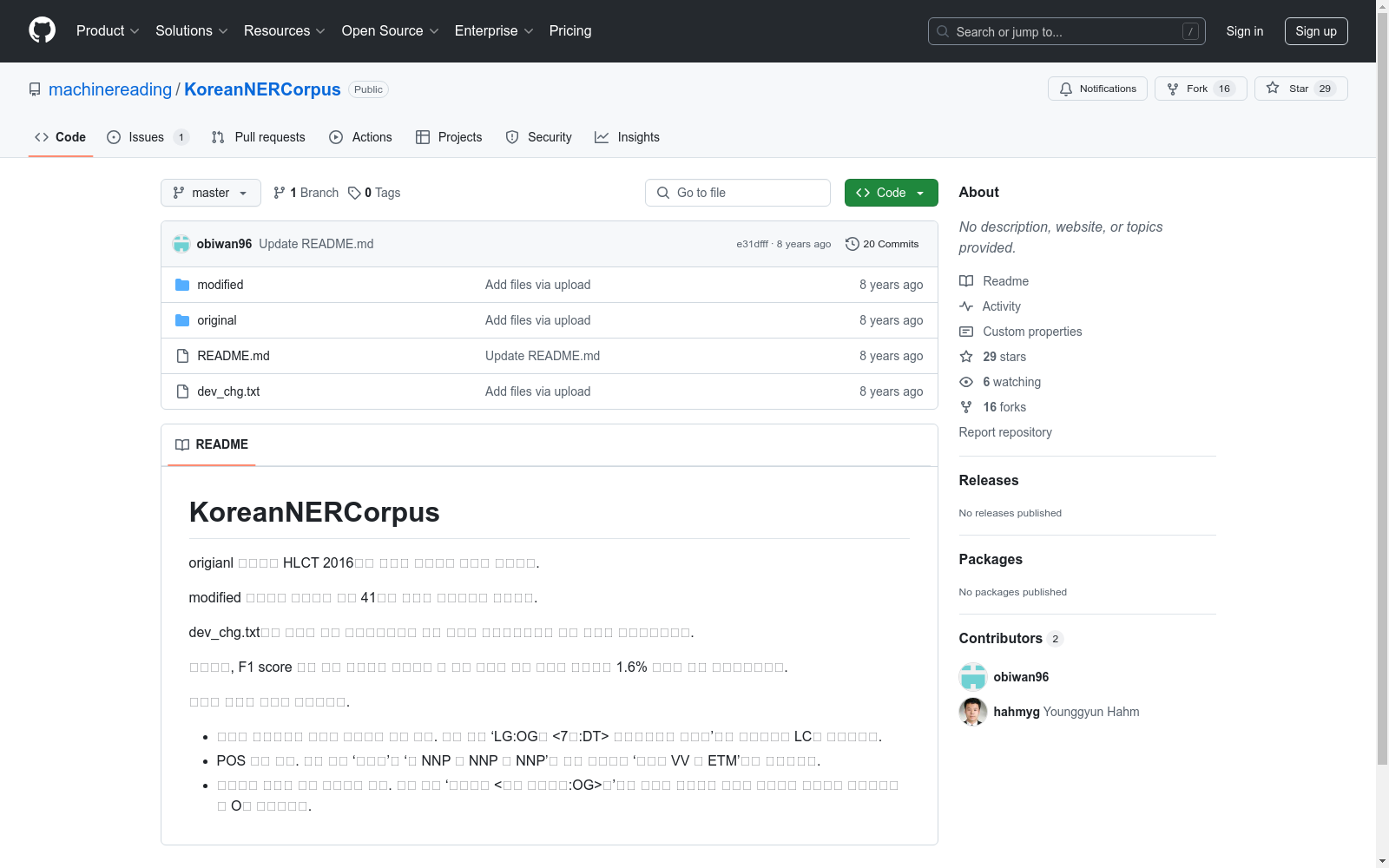Click the Sign in link

(1245, 31)
